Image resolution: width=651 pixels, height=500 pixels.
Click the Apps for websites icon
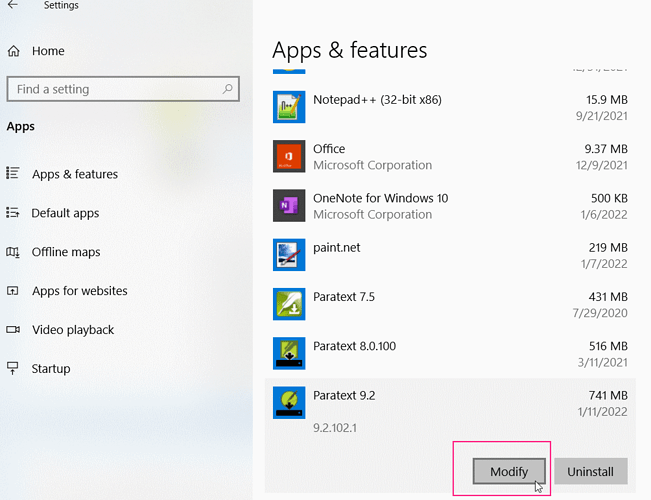(x=12, y=291)
